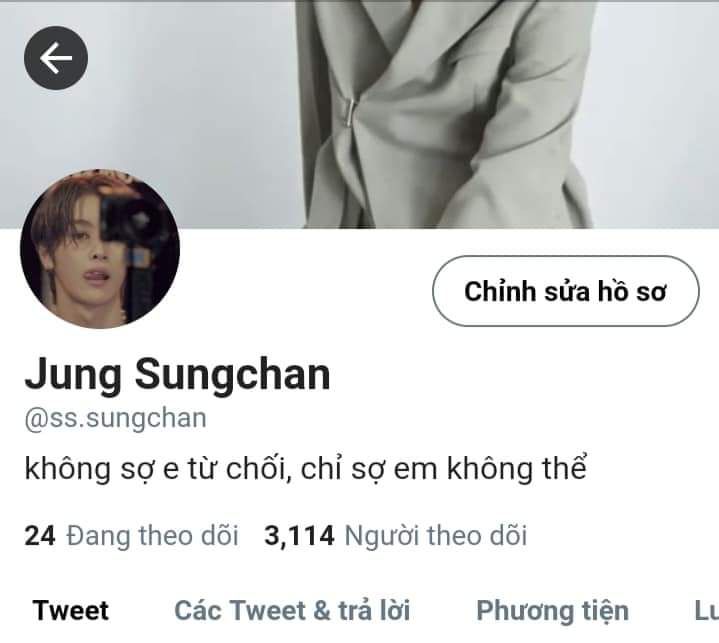
Task: Click the 24 following count number
Action: pyautogui.click(x=40, y=536)
